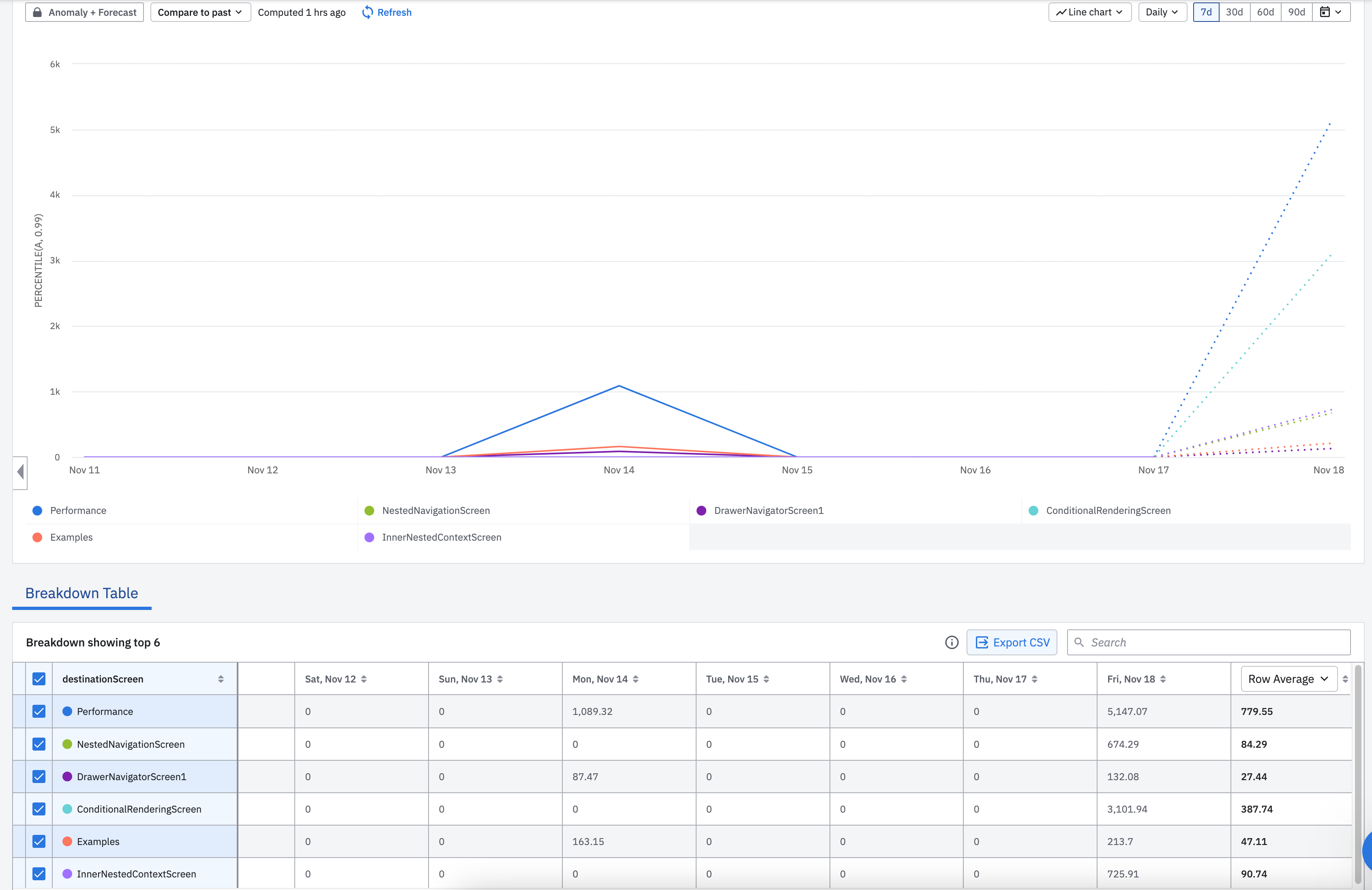This screenshot has height=890, width=1372.
Task: Click the magnifier icon in the search box
Action: [x=1079, y=642]
